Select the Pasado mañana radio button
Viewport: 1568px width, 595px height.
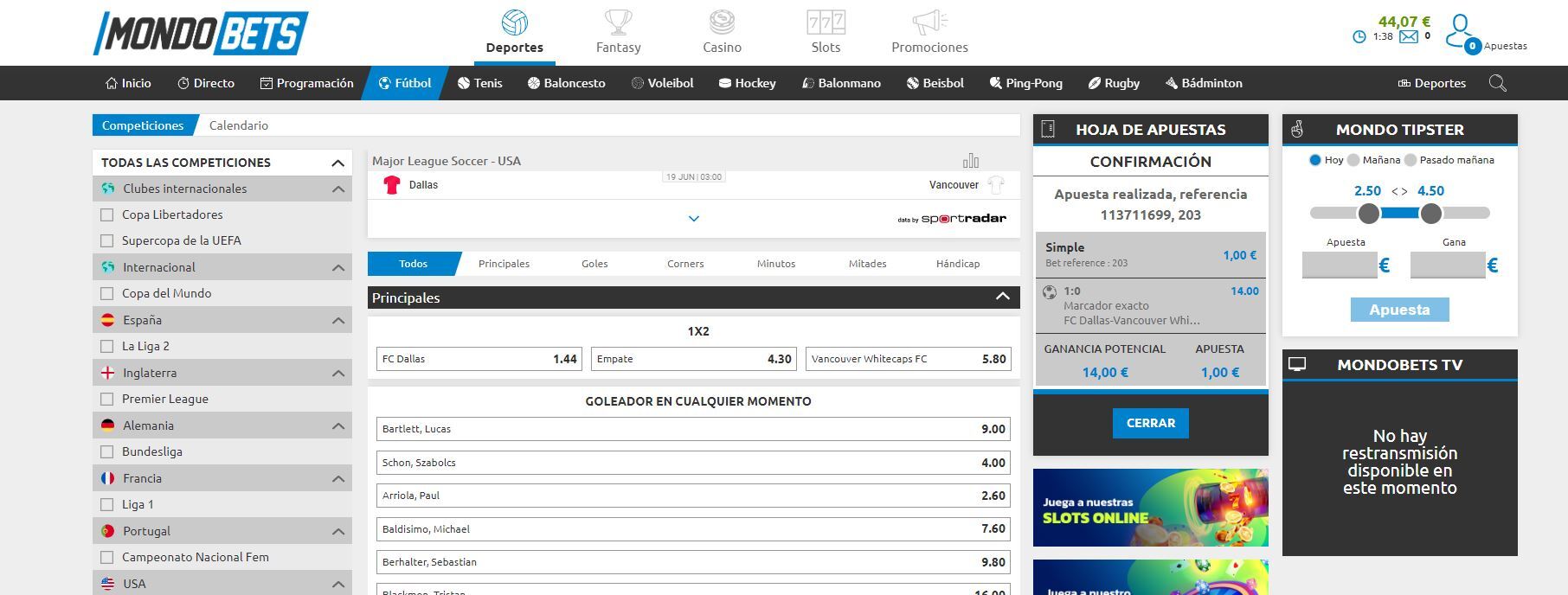[x=1411, y=160]
